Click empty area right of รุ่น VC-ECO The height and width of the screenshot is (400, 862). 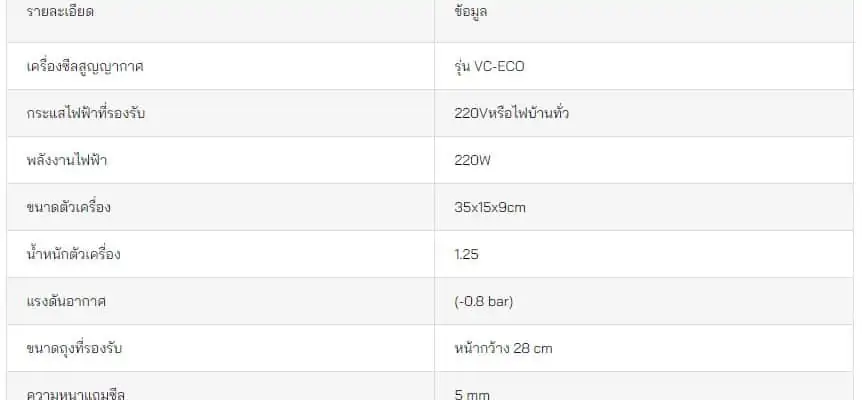click(x=687, y=66)
